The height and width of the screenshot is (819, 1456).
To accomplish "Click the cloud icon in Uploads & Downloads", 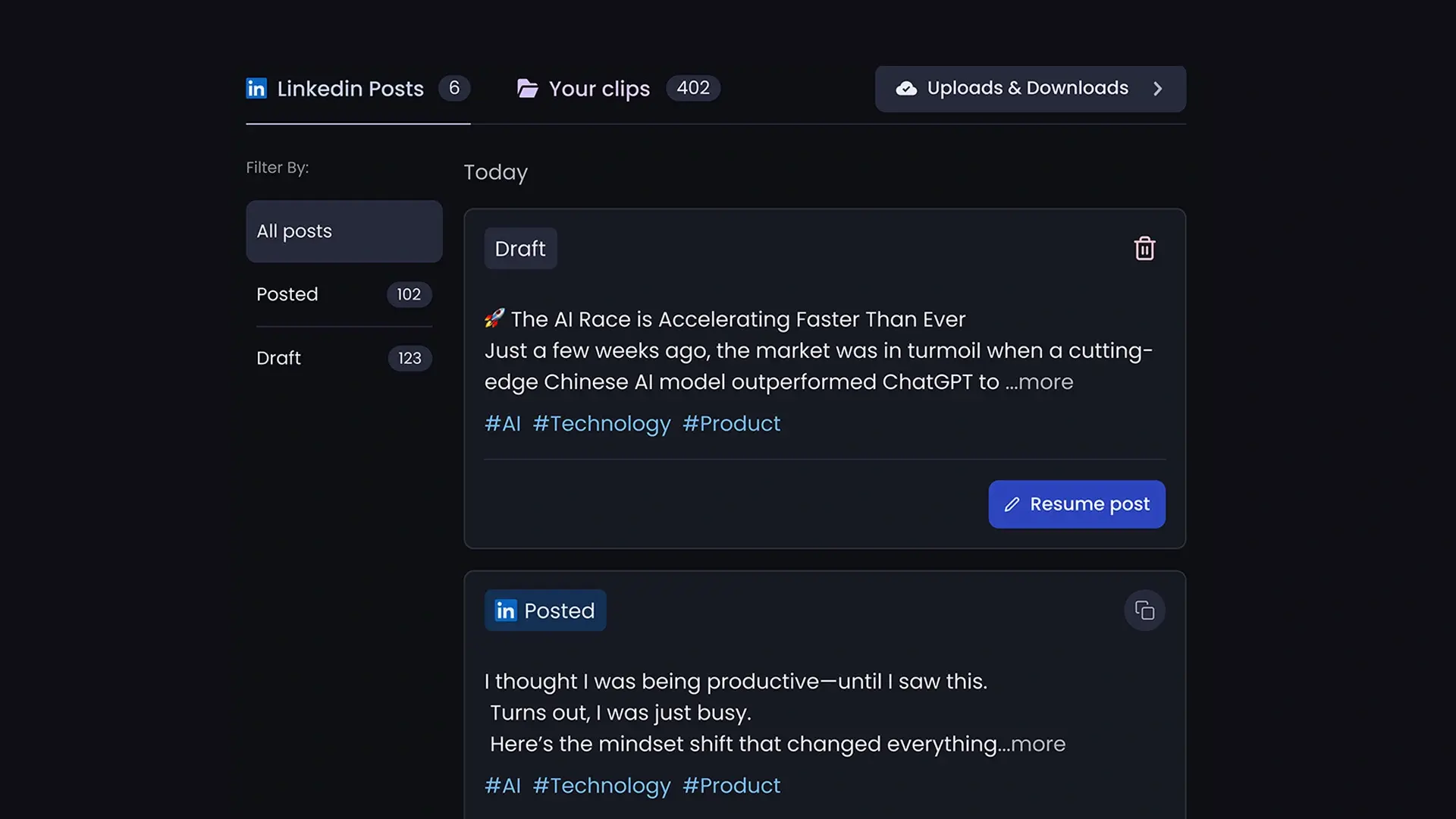I will click(906, 89).
